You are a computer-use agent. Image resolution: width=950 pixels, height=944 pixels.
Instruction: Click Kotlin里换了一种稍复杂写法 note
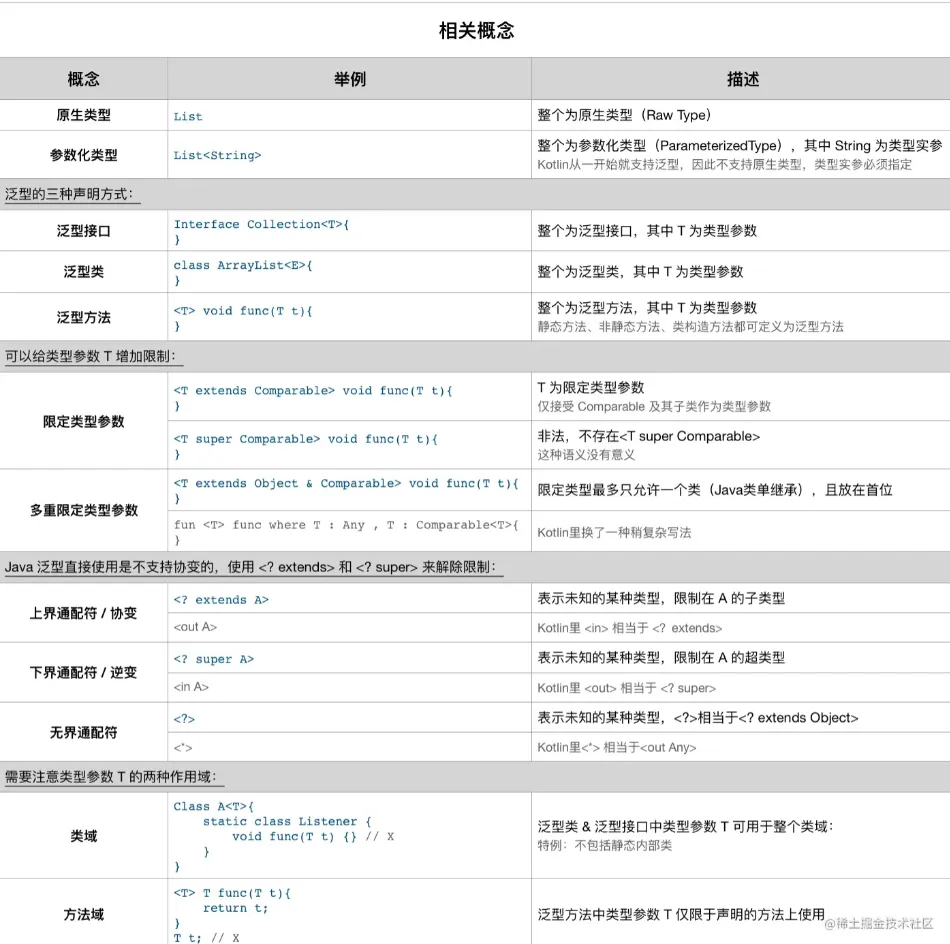click(614, 533)
